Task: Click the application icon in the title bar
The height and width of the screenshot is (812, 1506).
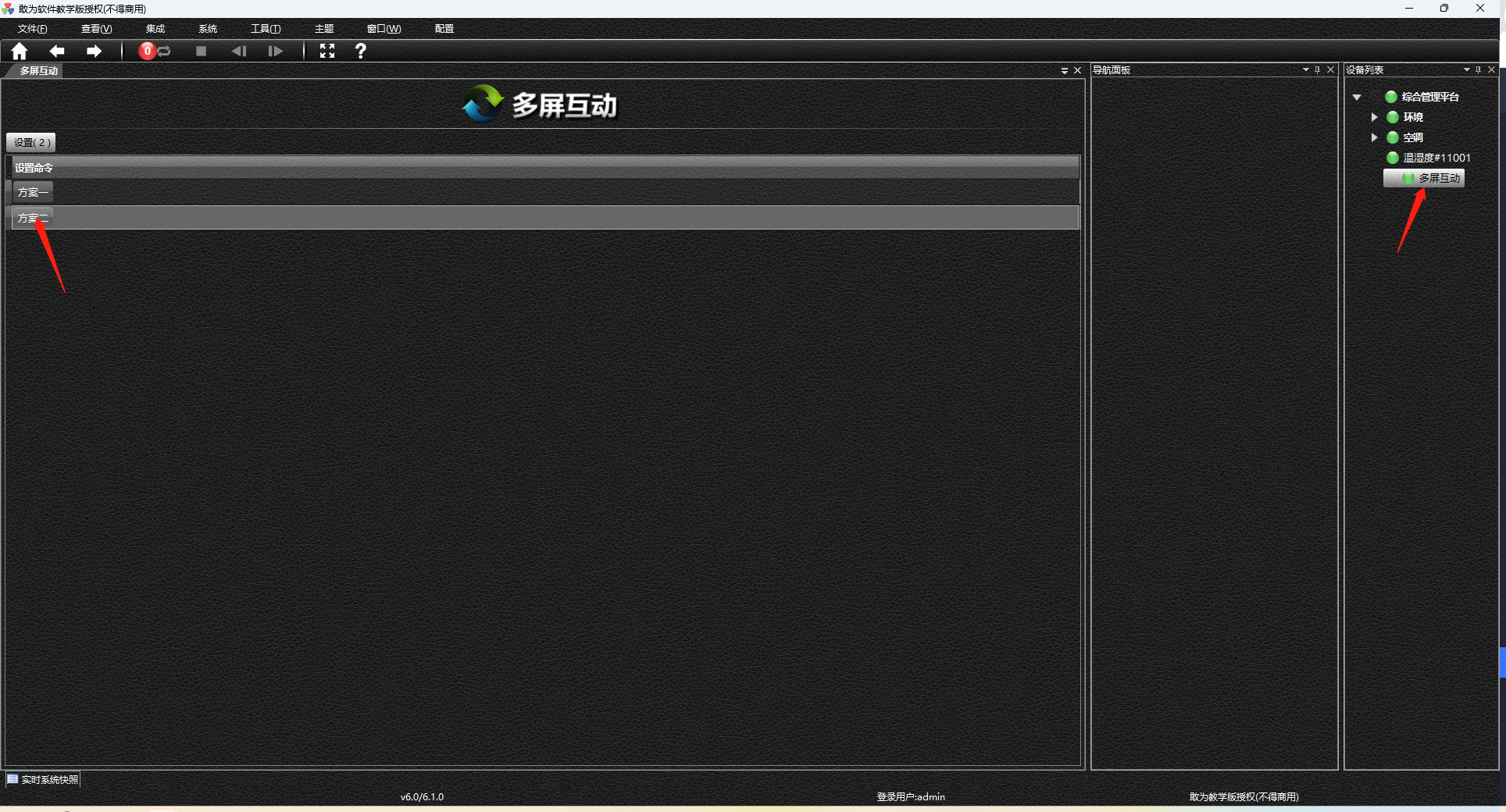Action: pyautogui.click(x=8, y=9)
